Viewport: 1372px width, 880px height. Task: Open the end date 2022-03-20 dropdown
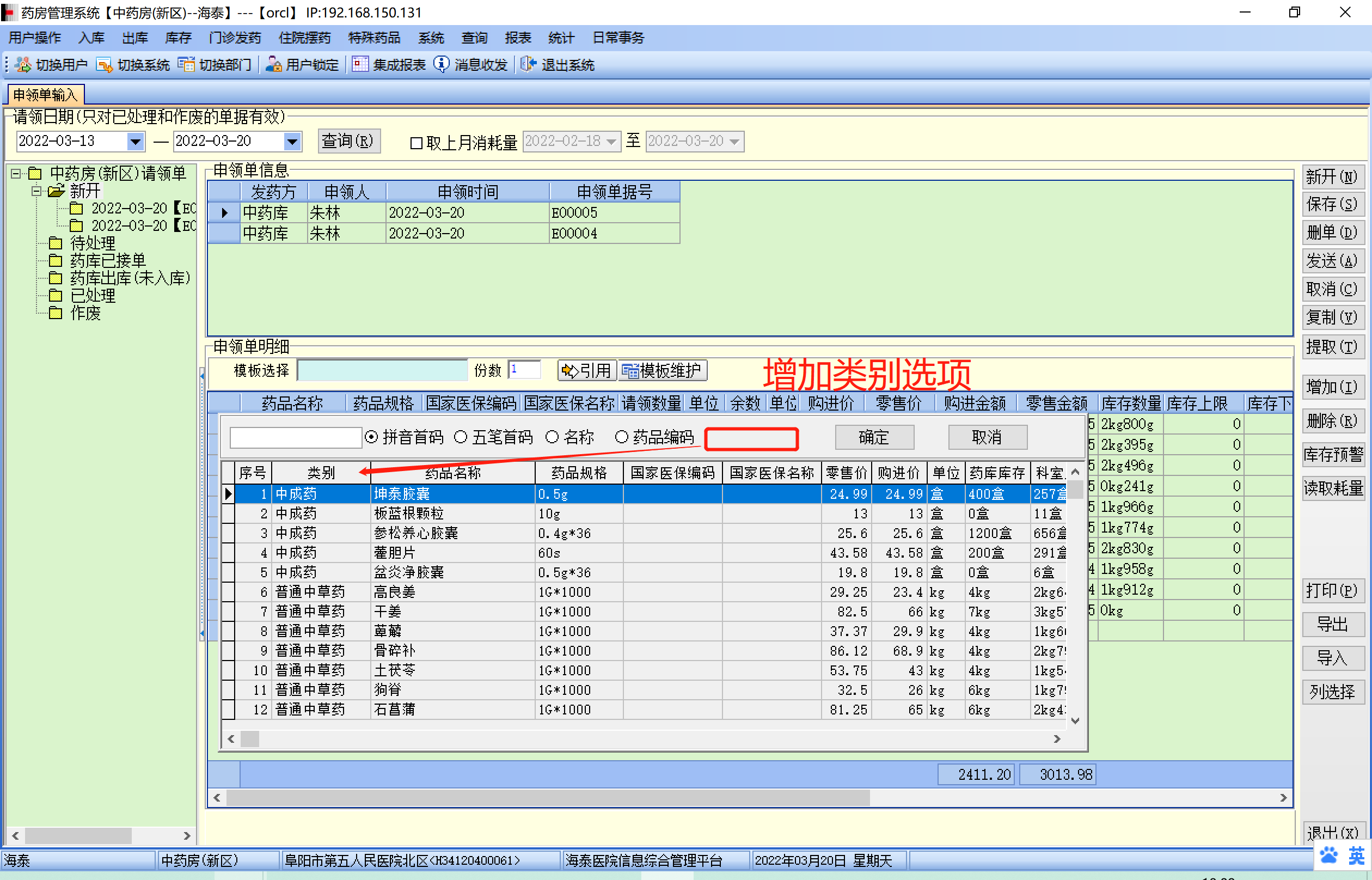click(292, 141)
